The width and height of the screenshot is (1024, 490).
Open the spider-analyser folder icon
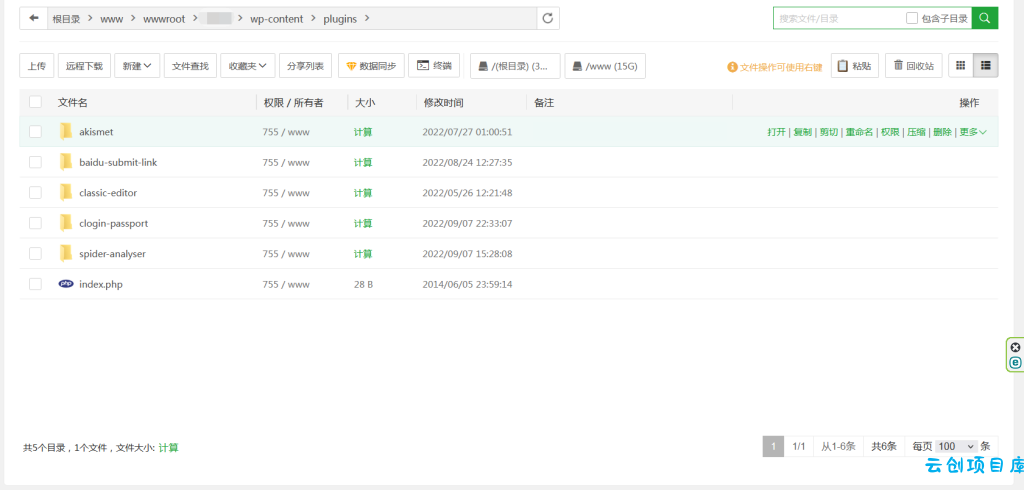(x=65, y=253)
